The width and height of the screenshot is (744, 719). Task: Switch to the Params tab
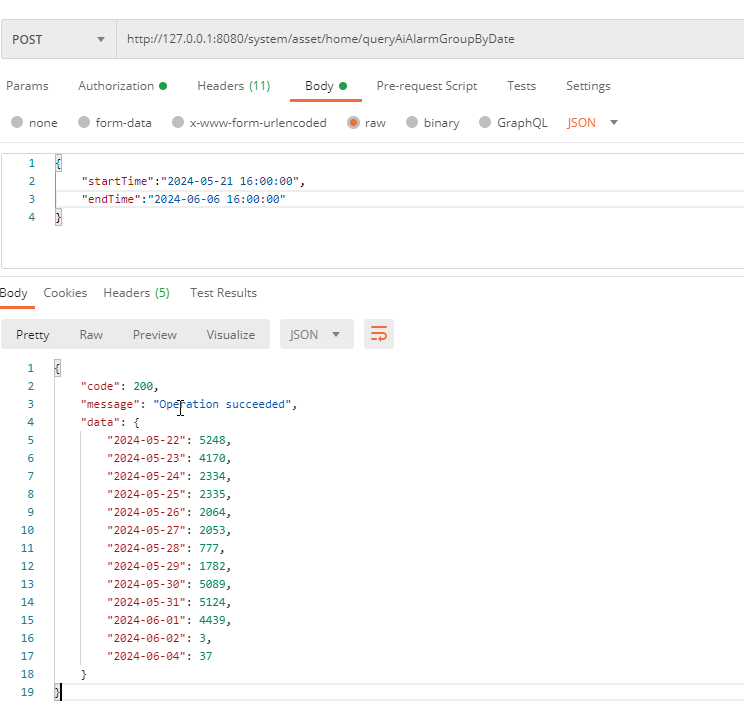(27, 86)
